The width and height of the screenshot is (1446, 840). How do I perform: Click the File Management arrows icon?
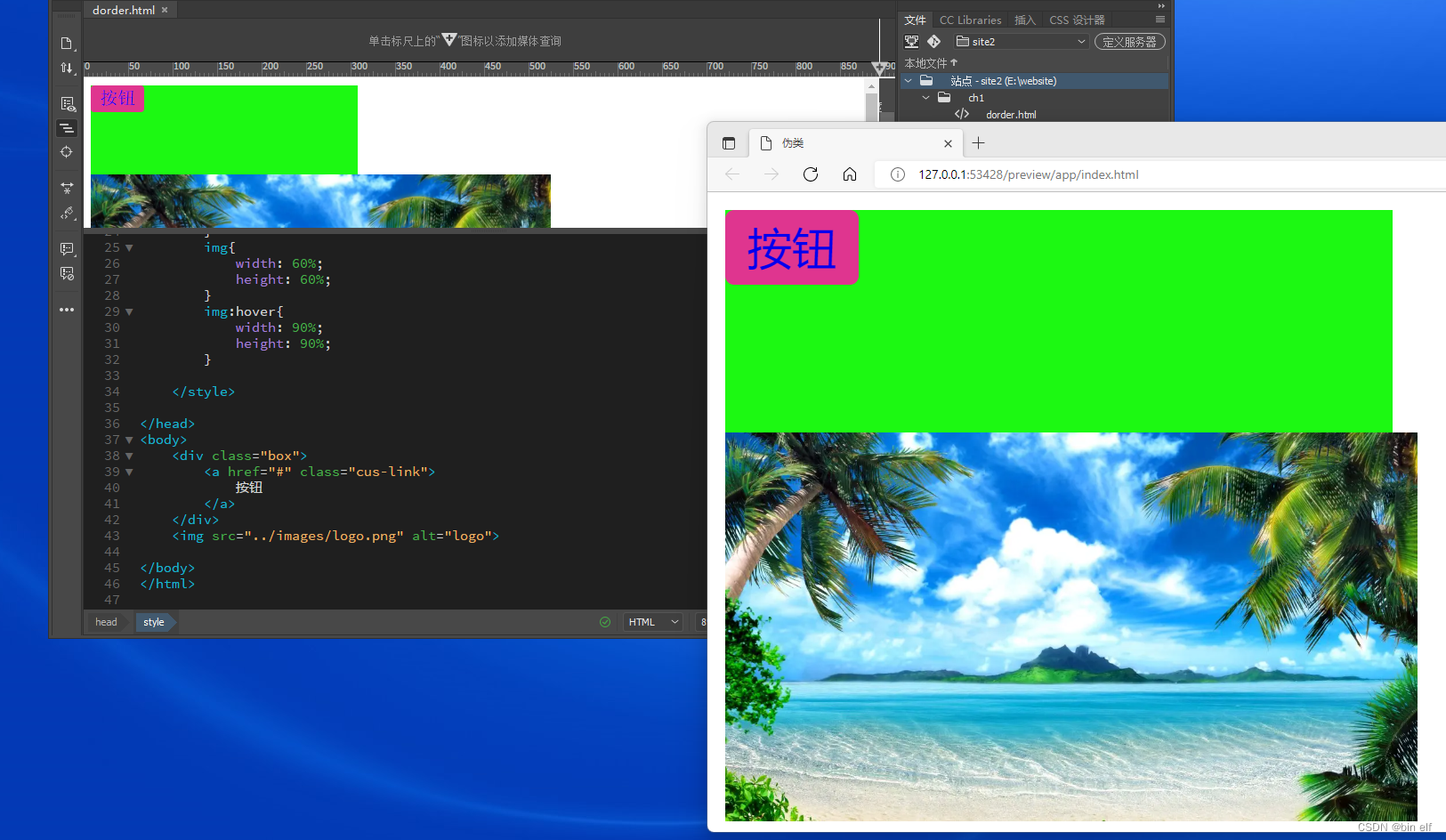[x=67, y=68]
